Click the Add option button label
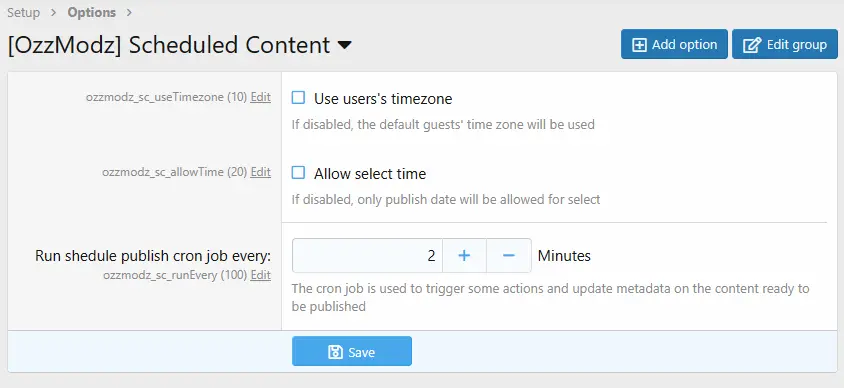 (x=684, y=45)
